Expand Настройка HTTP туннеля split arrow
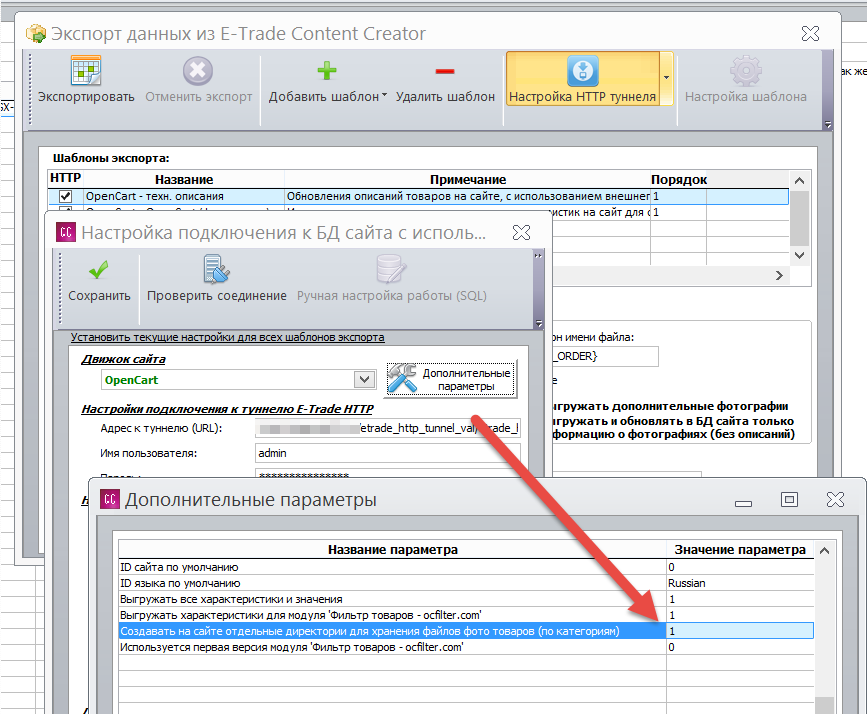The width and height of the screenshot is (867, 715). tap(666, 78)
